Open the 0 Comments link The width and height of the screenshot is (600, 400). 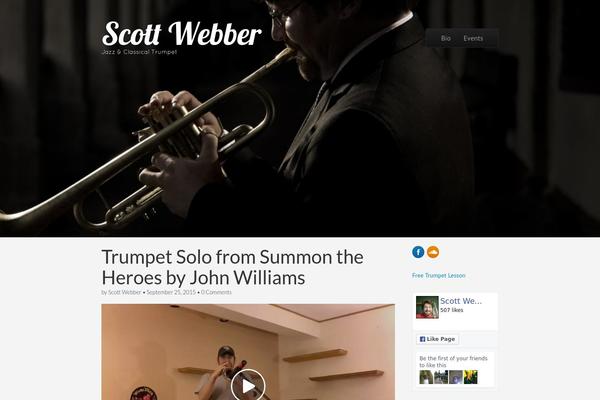[x=216, y=292]
